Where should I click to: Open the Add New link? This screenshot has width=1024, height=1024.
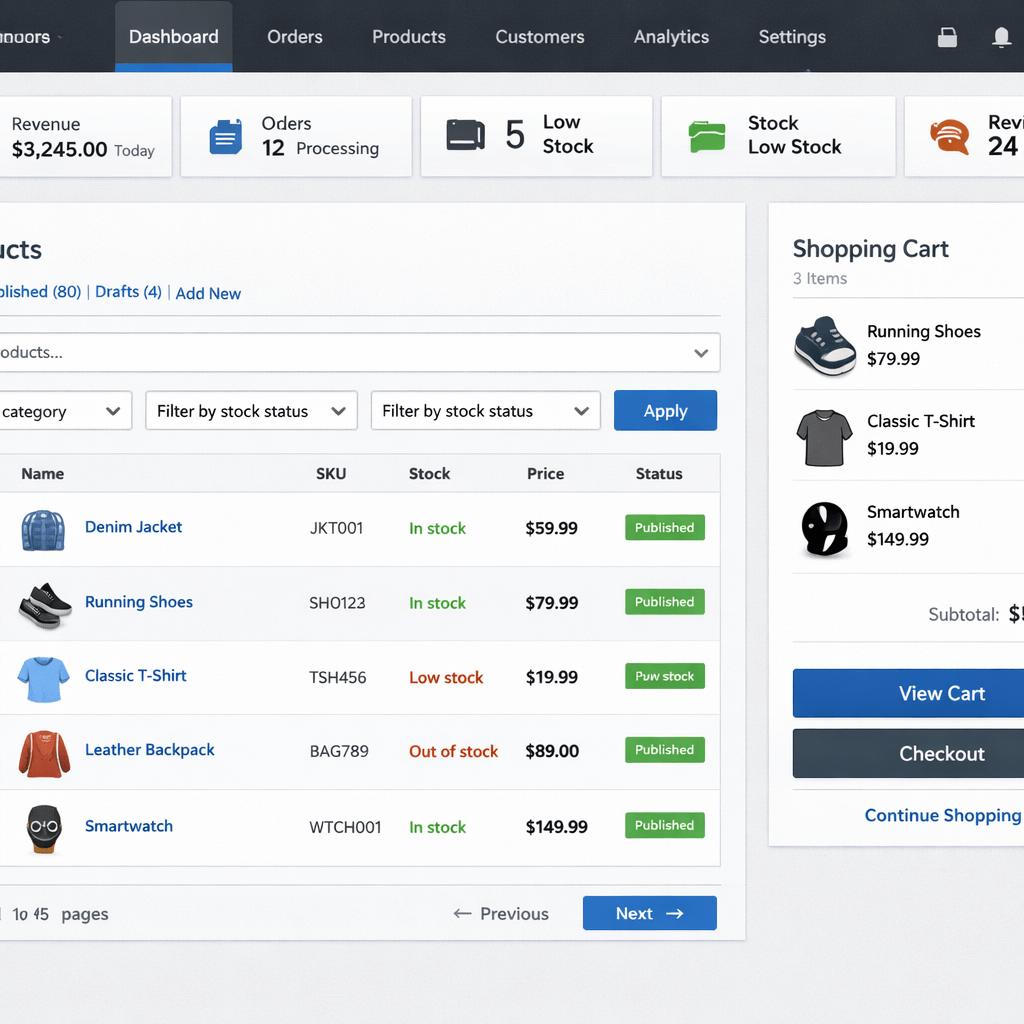point(208,294)
